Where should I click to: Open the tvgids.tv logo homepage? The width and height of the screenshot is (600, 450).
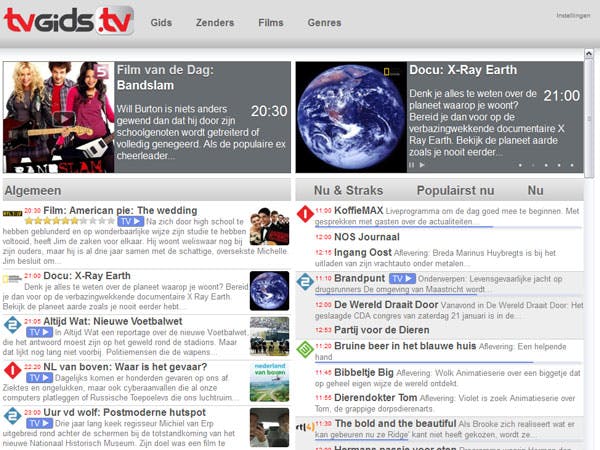click(x=68, y=20)
